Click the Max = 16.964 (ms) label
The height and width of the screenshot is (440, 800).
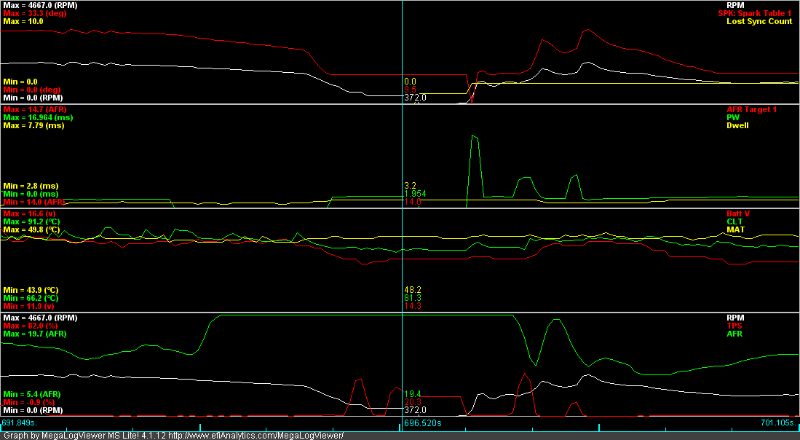tap(38, 117)
